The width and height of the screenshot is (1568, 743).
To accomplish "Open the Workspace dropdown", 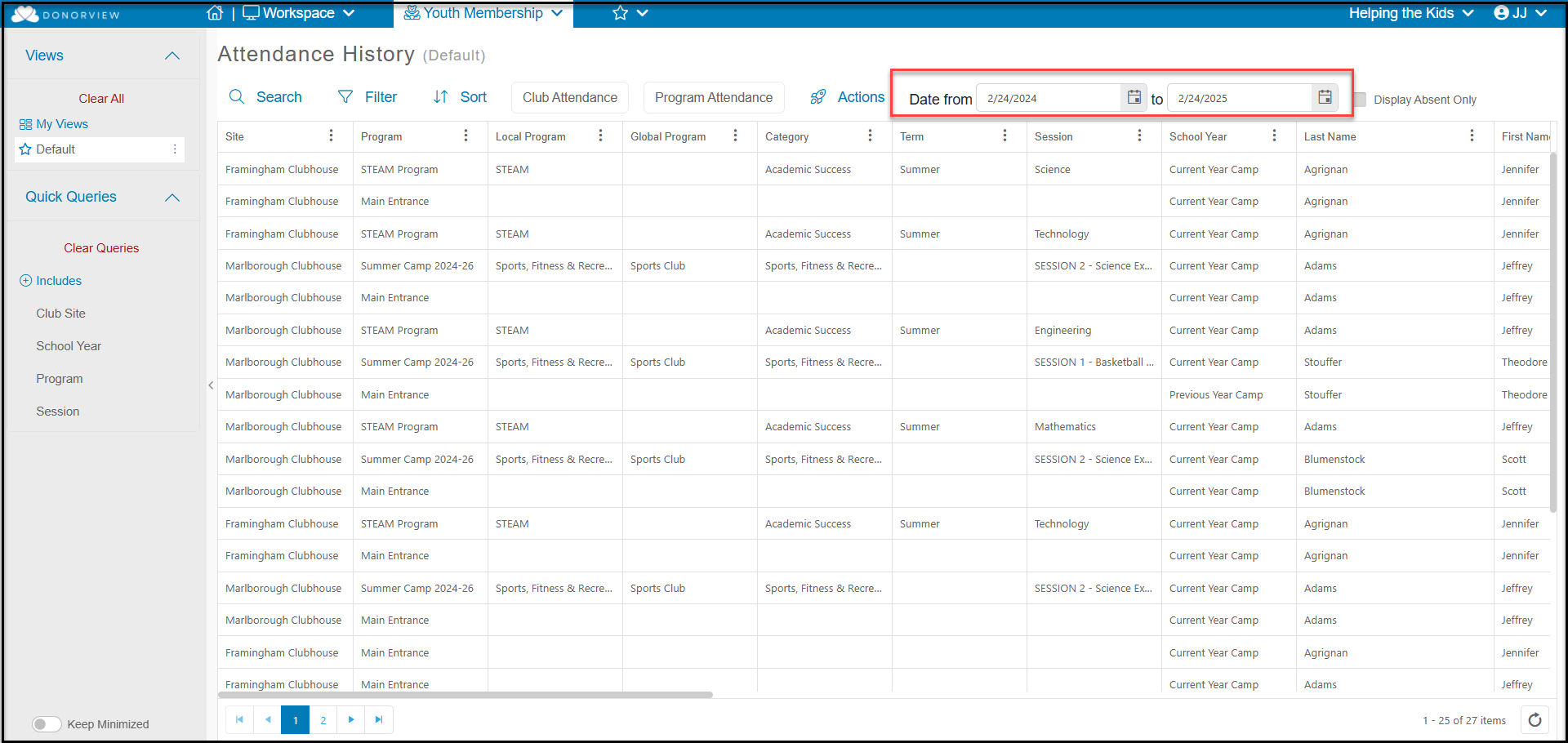I will (299, 13).
